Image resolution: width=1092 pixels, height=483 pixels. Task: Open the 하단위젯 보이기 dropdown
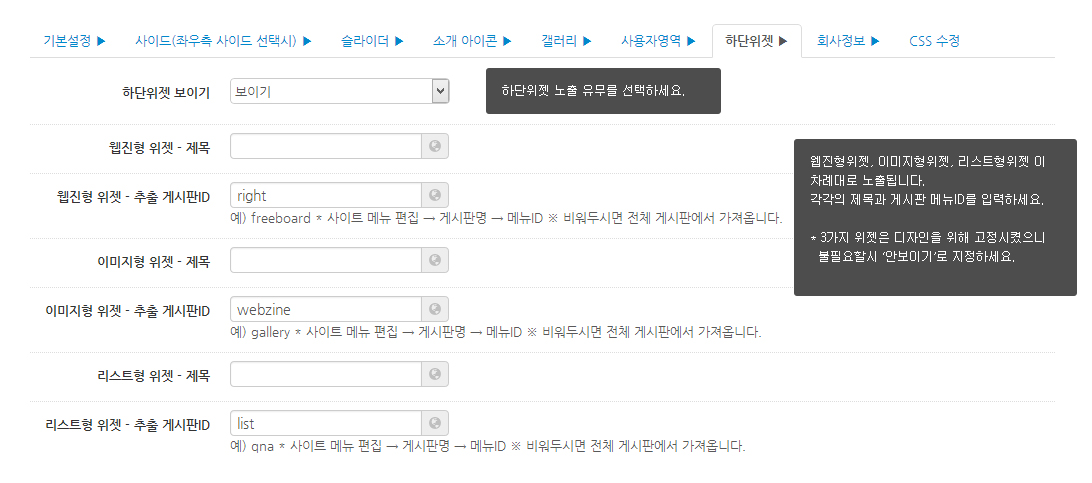click(x=339, y=92)
